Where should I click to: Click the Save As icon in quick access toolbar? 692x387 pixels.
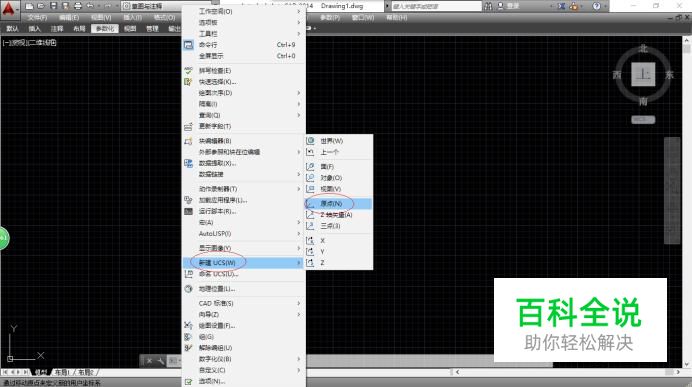click(x=65, y=6)
